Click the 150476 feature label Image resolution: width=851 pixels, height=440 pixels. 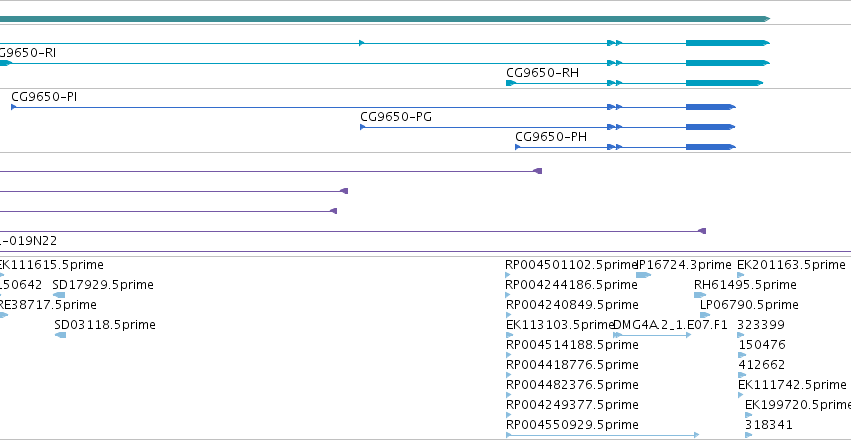point(762,345)
